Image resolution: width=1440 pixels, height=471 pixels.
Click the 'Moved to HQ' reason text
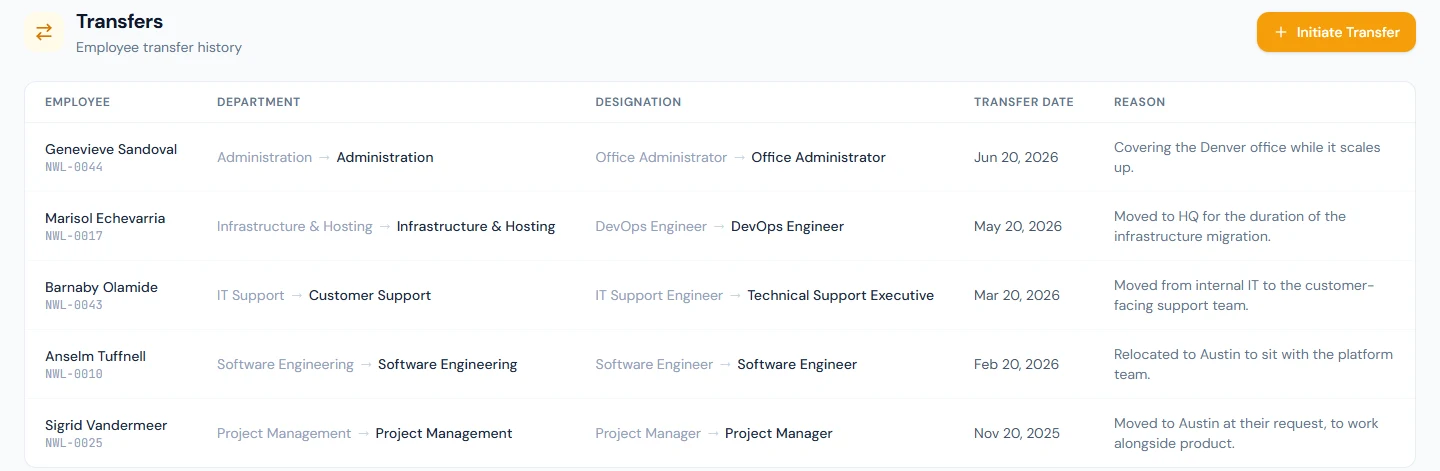coord(1230,226)
